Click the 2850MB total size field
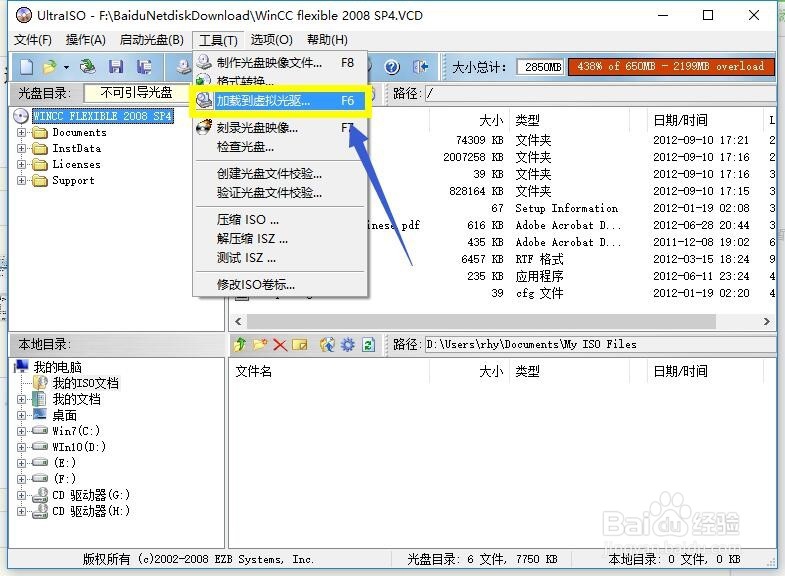 tap(540, 67)
